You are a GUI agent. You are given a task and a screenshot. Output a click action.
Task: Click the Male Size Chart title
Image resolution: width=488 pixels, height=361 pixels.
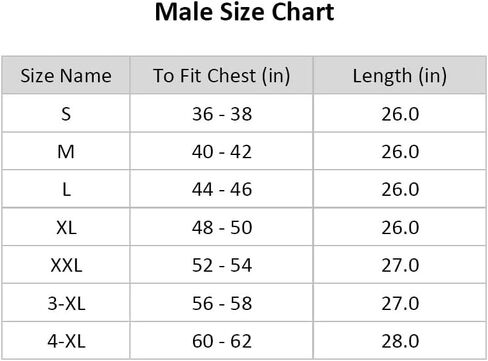(244, 12)
